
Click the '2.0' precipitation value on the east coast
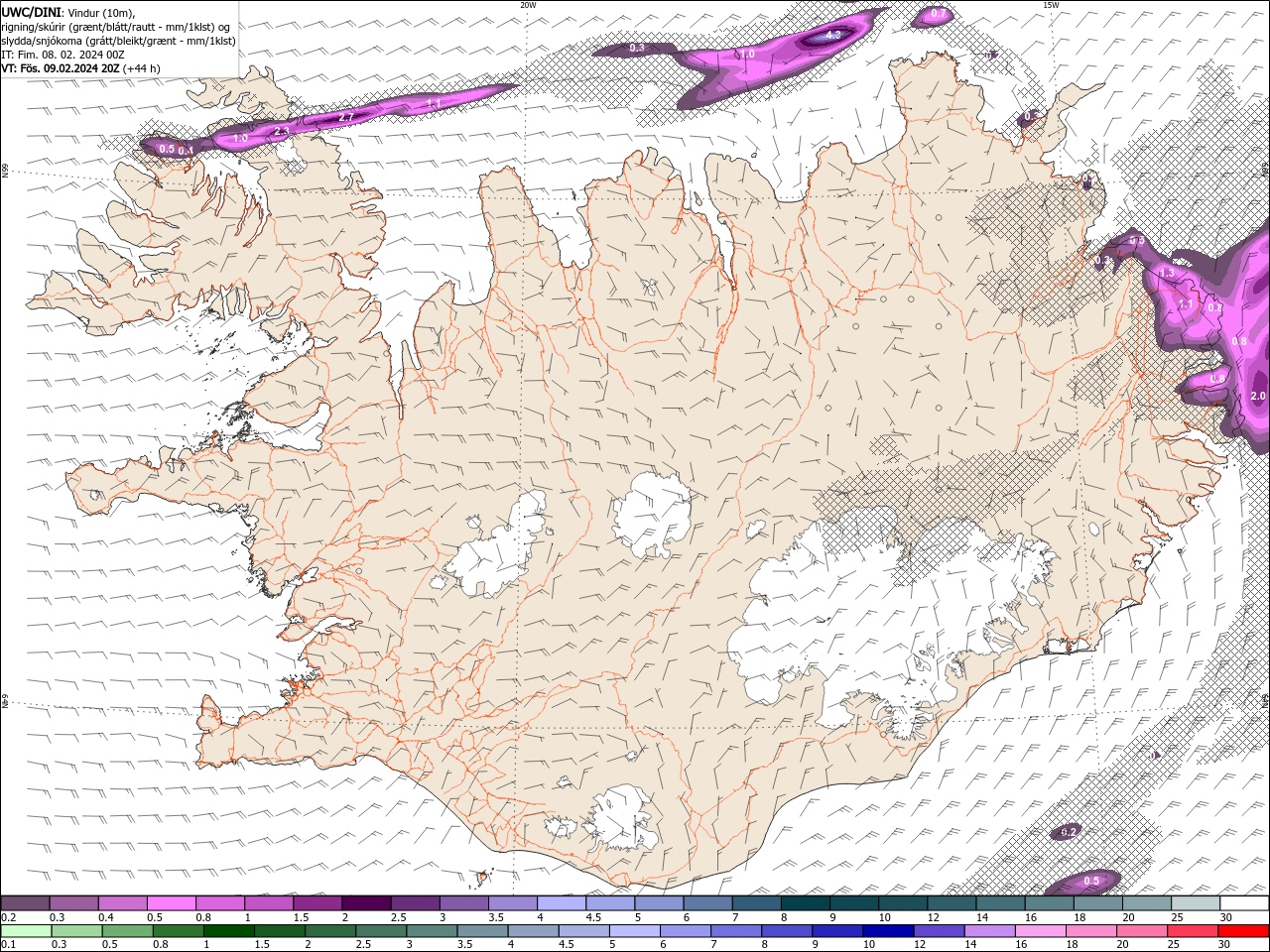[x=1258, y=396]
